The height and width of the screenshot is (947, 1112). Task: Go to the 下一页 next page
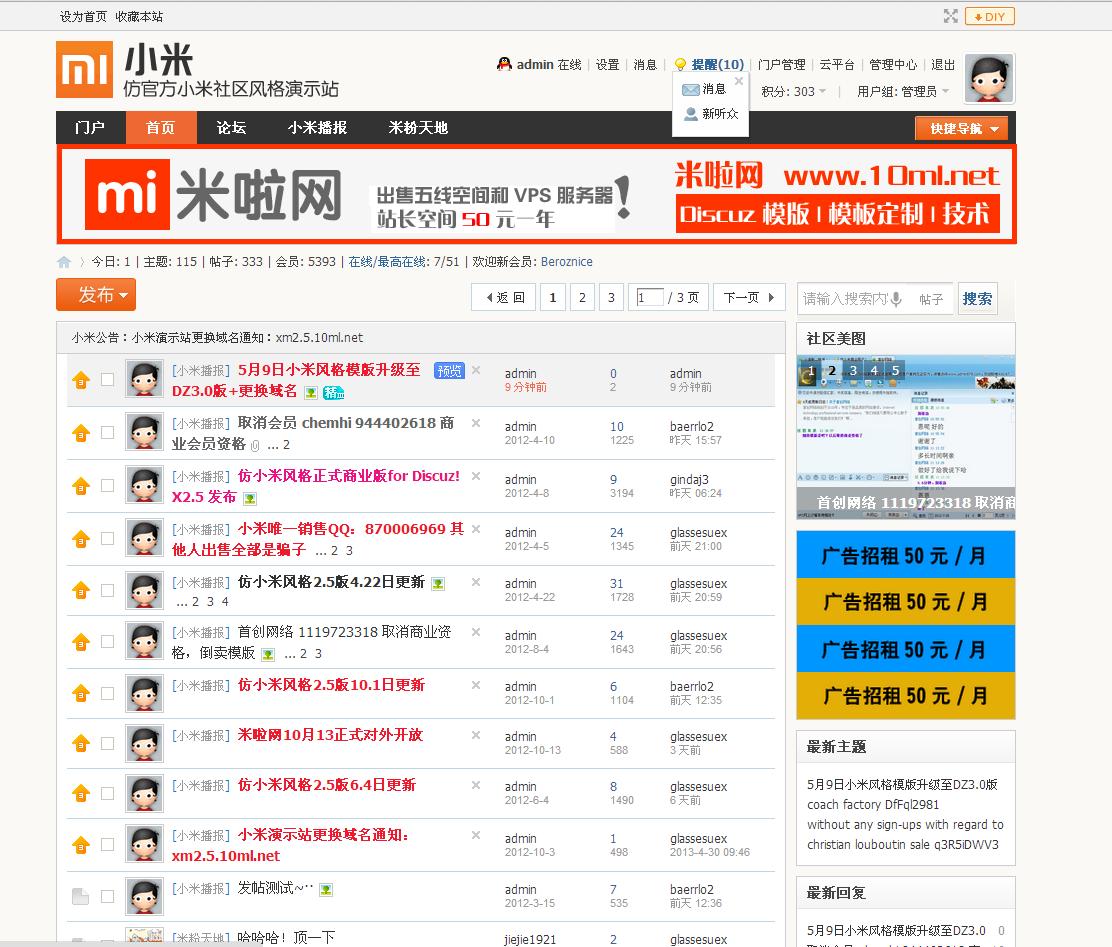point(749,297)
